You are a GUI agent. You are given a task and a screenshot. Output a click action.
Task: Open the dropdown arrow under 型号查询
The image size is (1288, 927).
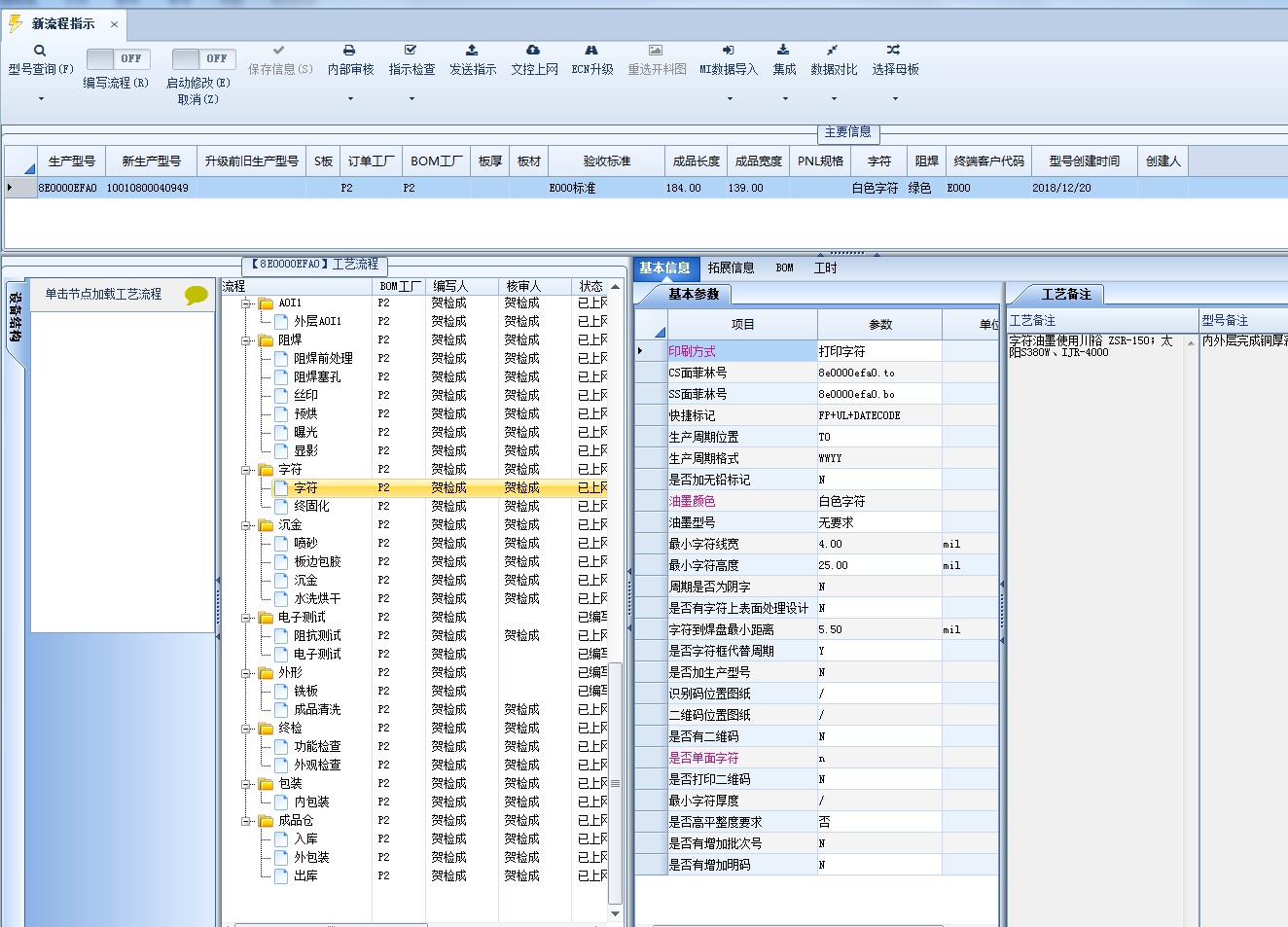click(x=41, y=98)
